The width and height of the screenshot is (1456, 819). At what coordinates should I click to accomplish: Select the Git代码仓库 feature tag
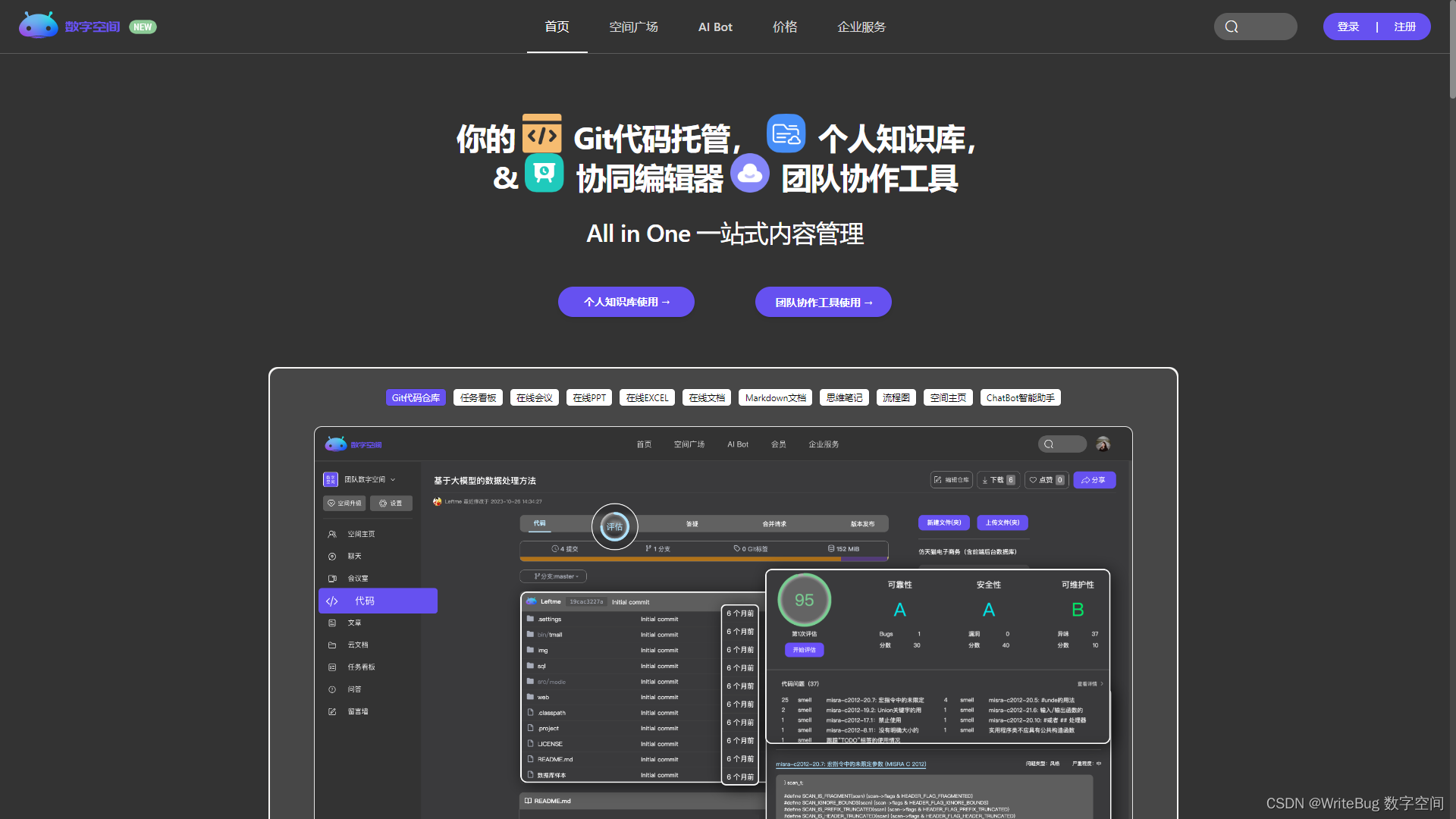coord(416,397)
